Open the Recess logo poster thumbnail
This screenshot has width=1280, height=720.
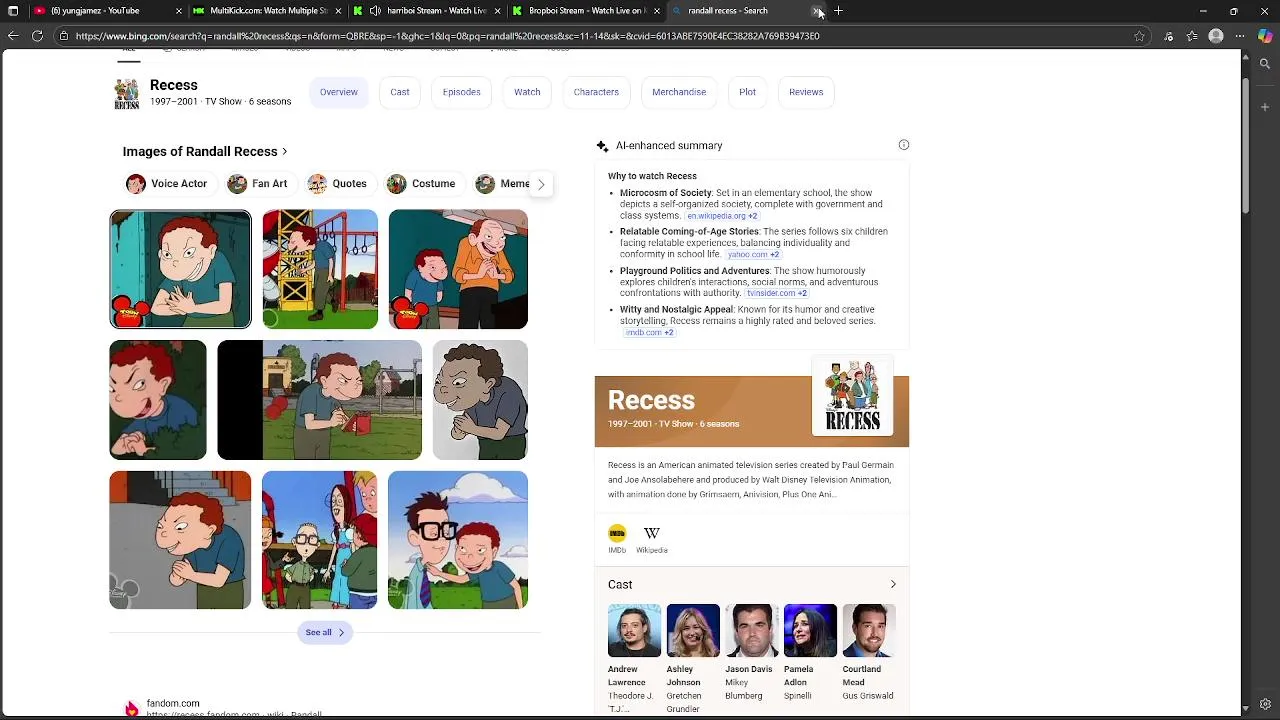pyautogui.click(x=853, y=396)
